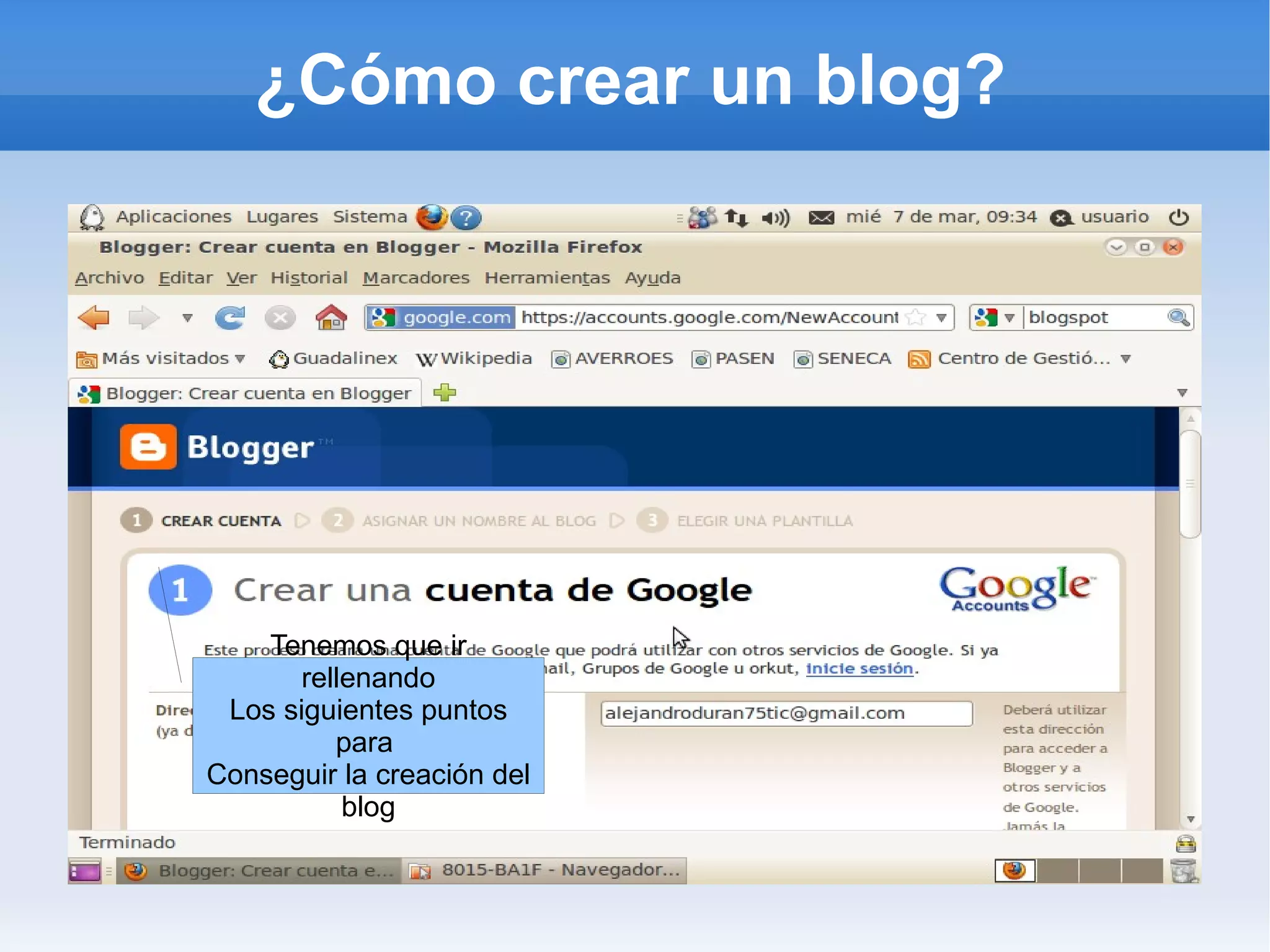Reload the page with the refresh icon
1270x952 pixels.
tap(230, 318)
